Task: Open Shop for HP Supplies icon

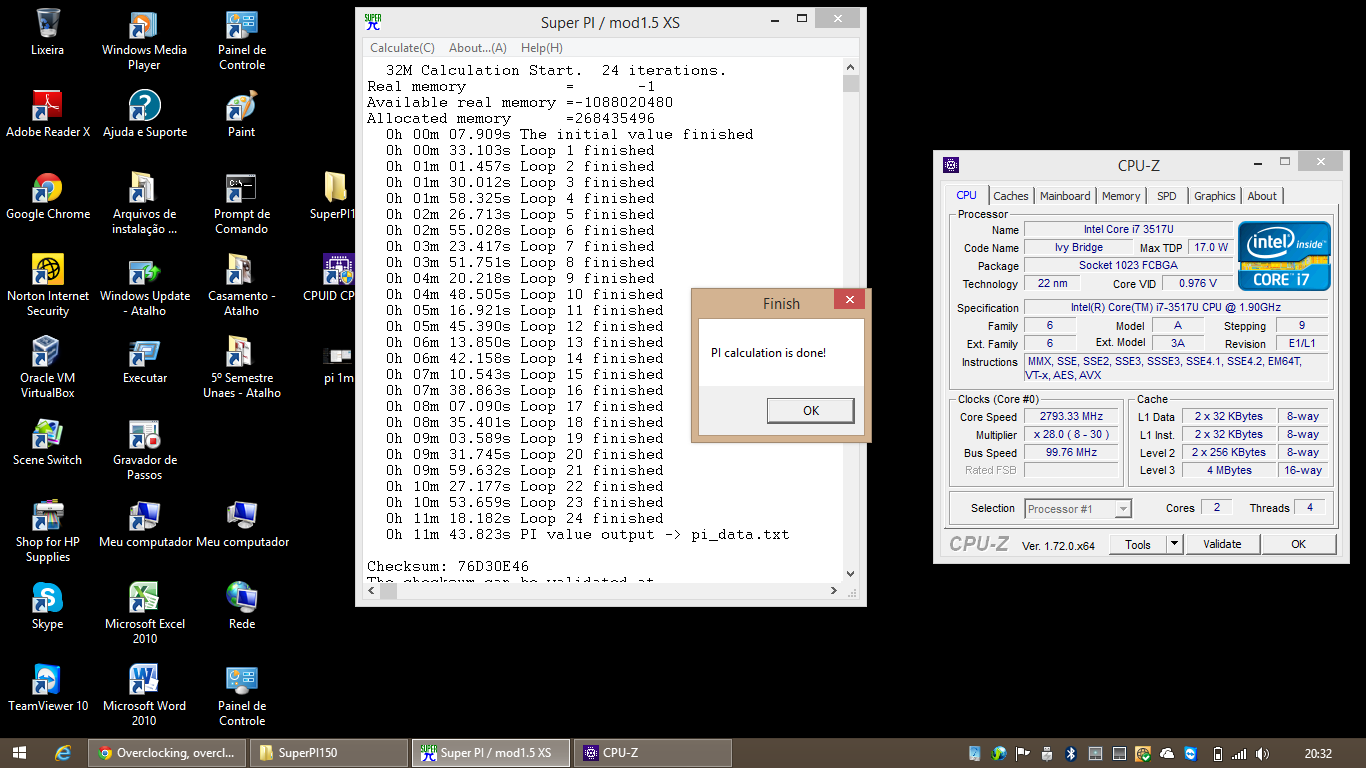Action: [x=47, y=532]
